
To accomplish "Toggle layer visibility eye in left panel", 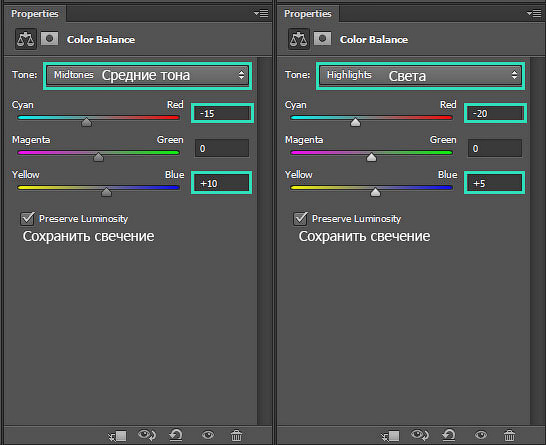I will pyautogui.click(x=208, y=435).
